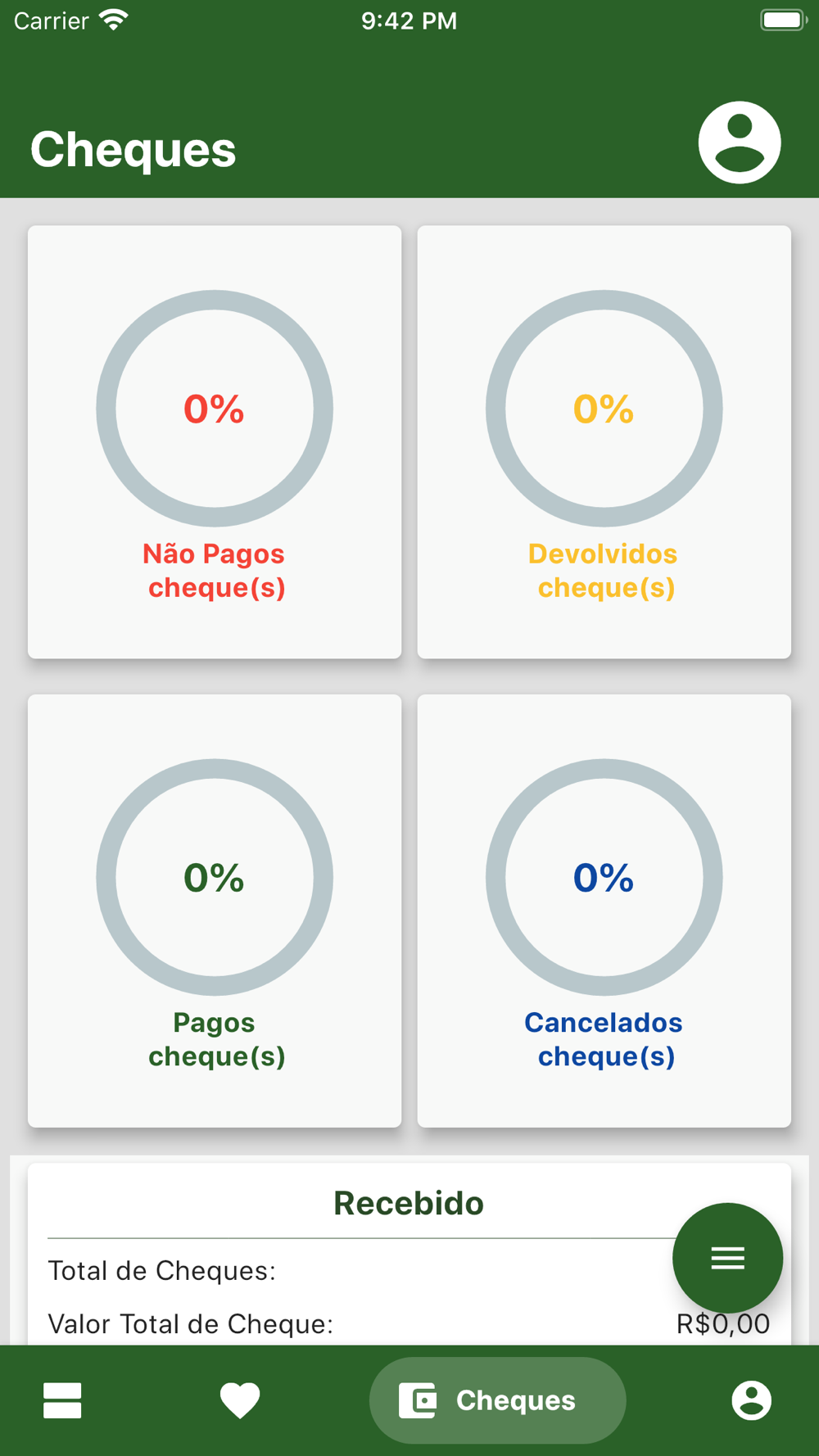
Task: Tap the blue 0% progress ring
Action: [x=604, y=877]
